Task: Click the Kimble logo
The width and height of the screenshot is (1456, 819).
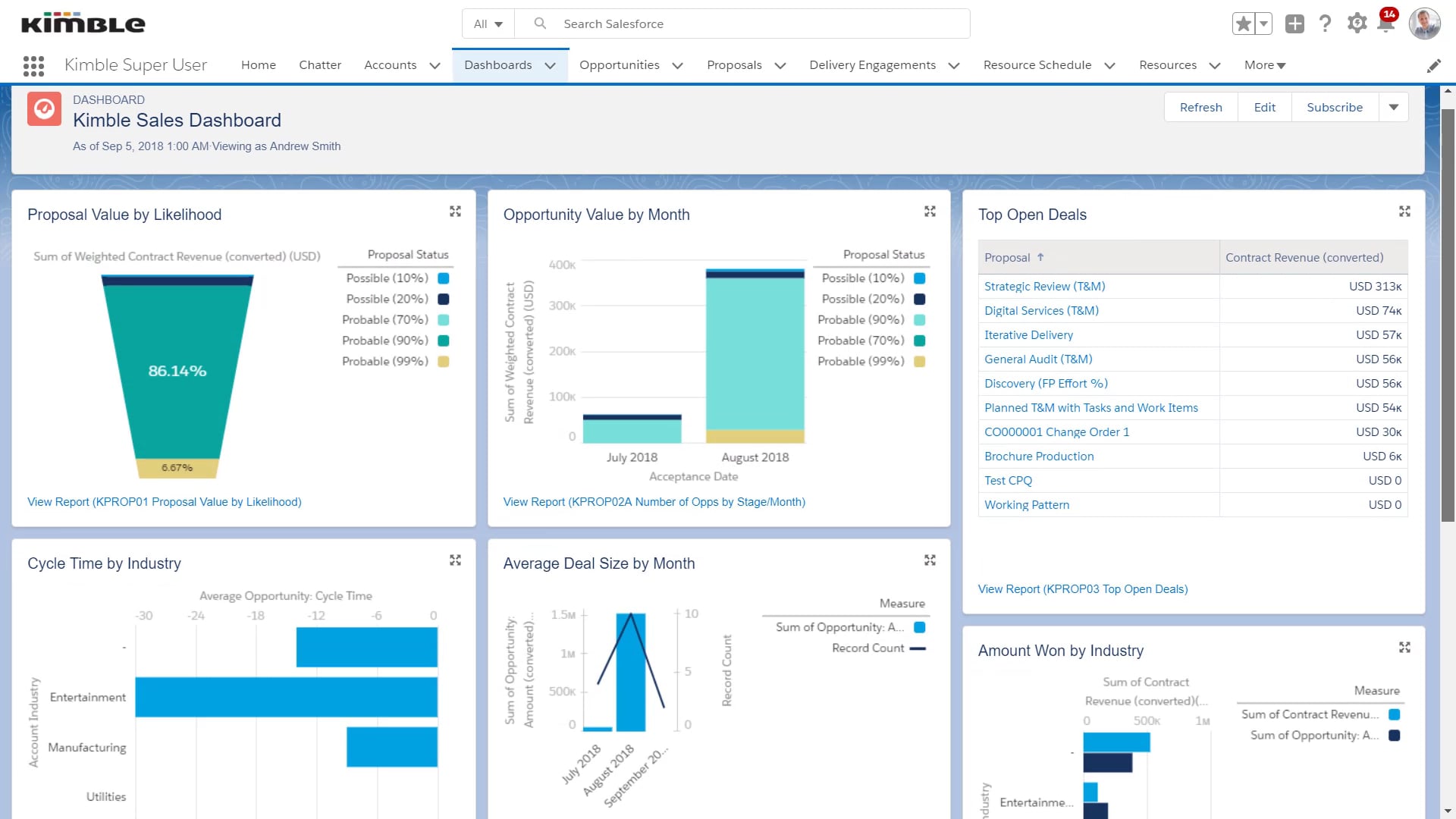Action: (83, 24)
